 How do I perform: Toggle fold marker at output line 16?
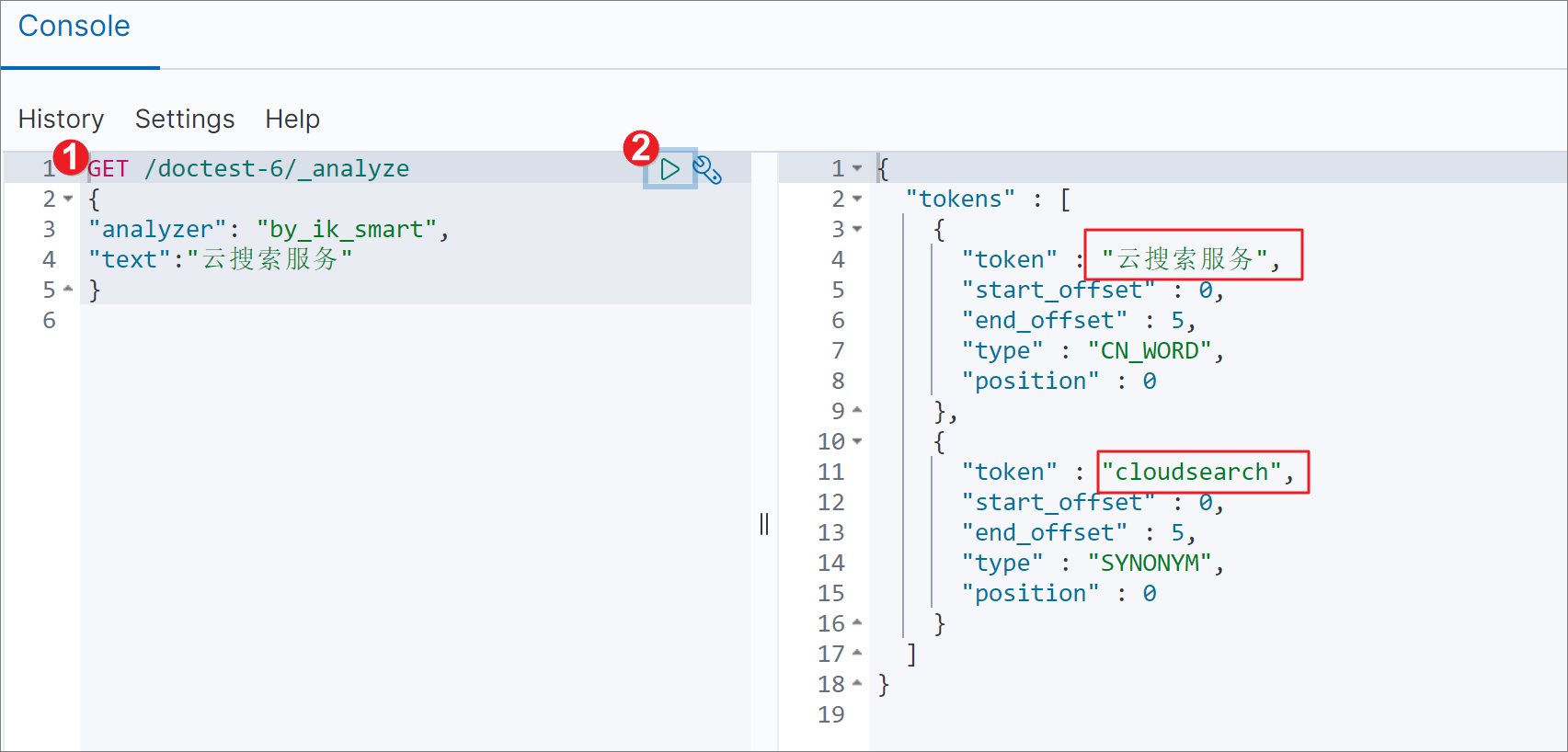(x=857, y=622)
